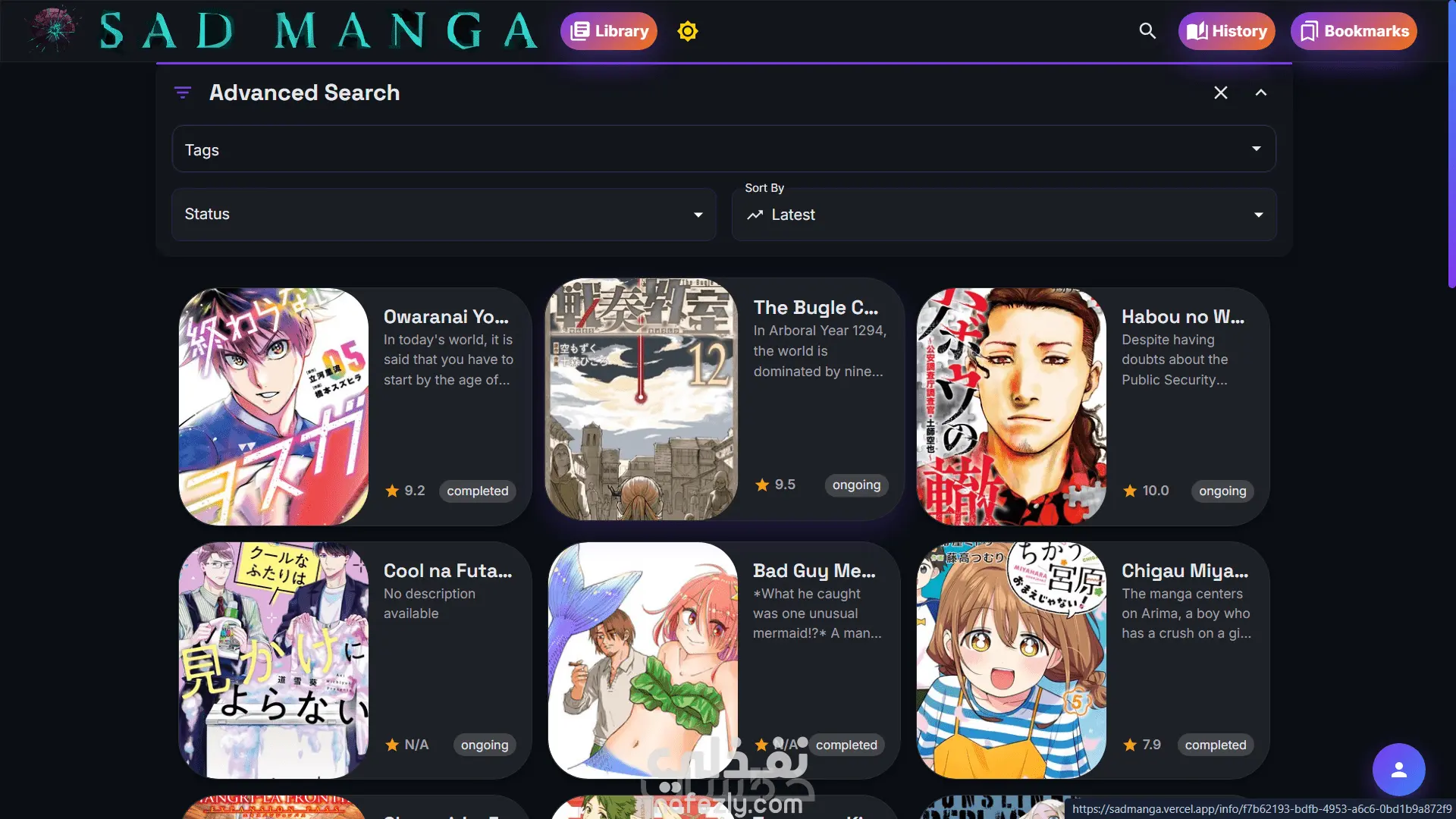Go to the Library page
The height and width of the screenshot is (819, 1456).
coord(609,31)
